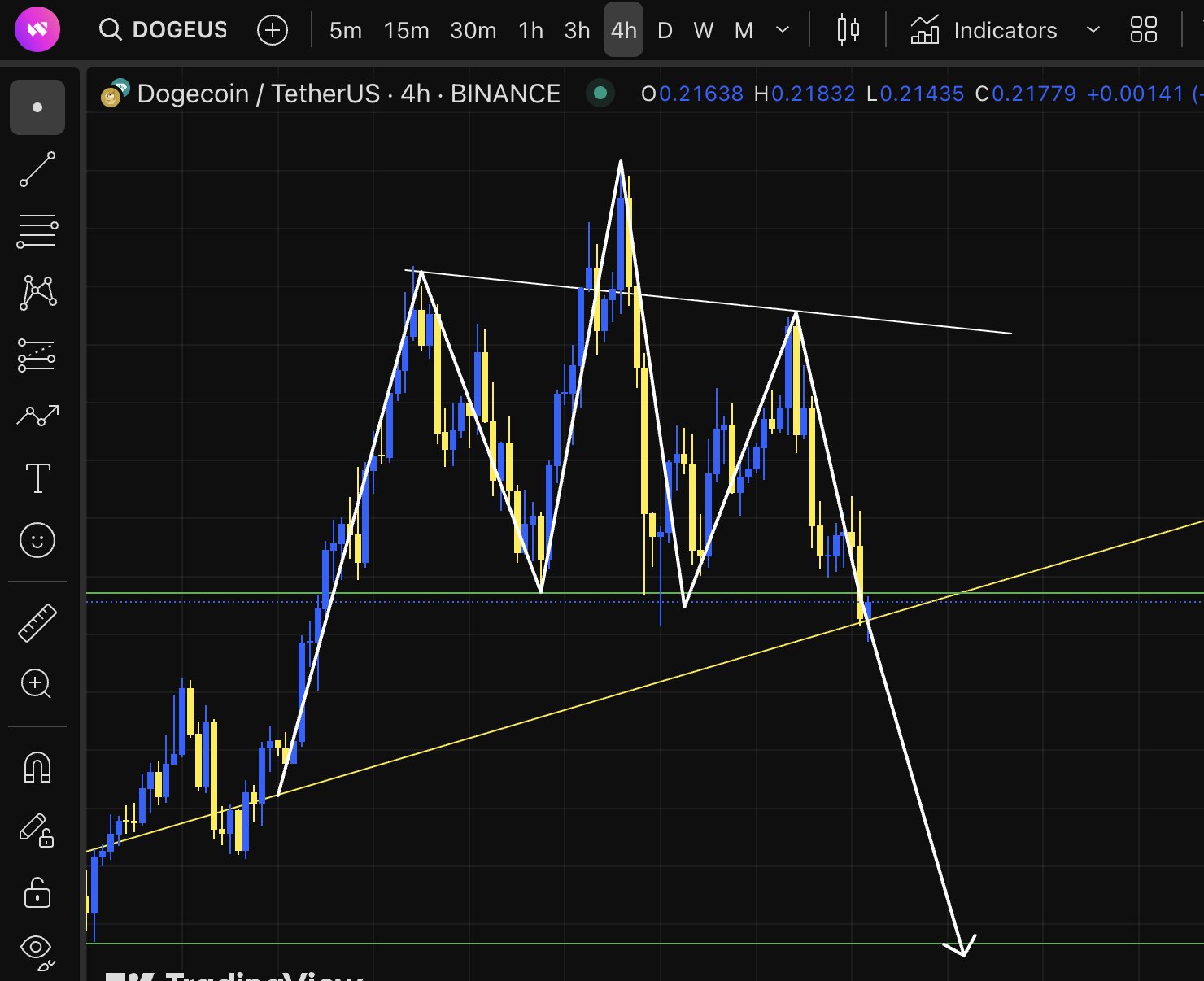Click the open price value 0.21638
The image size is (1204, 981).
coord(701,94)
